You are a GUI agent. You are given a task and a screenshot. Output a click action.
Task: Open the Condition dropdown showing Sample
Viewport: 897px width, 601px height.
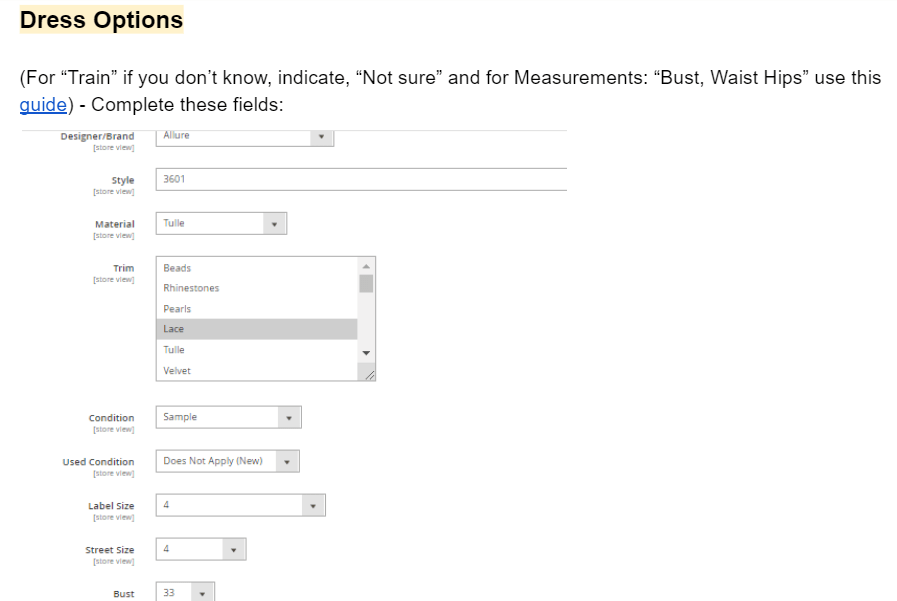pyautogui.click(x=228, y=417)
